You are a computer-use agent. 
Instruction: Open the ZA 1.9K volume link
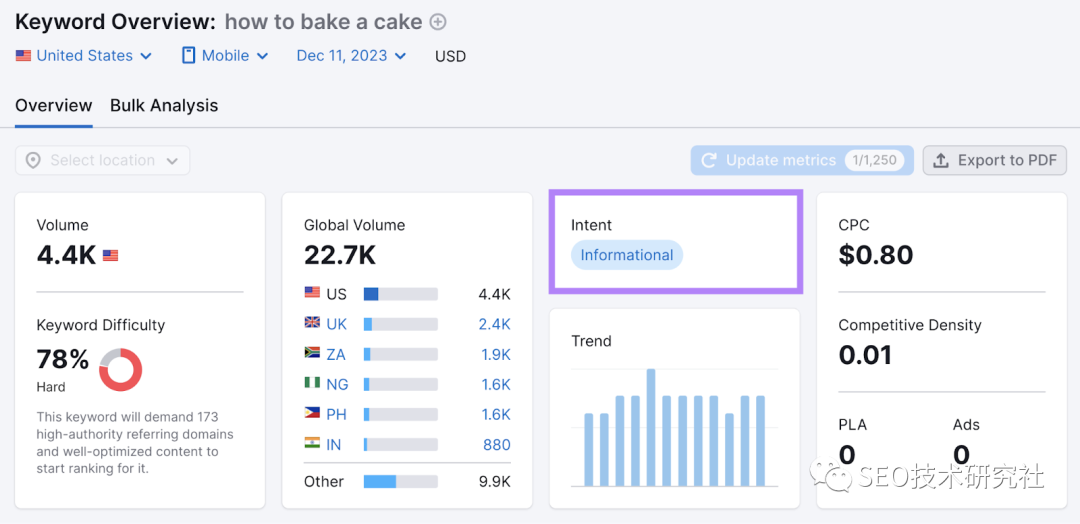(x=494, y=354)
